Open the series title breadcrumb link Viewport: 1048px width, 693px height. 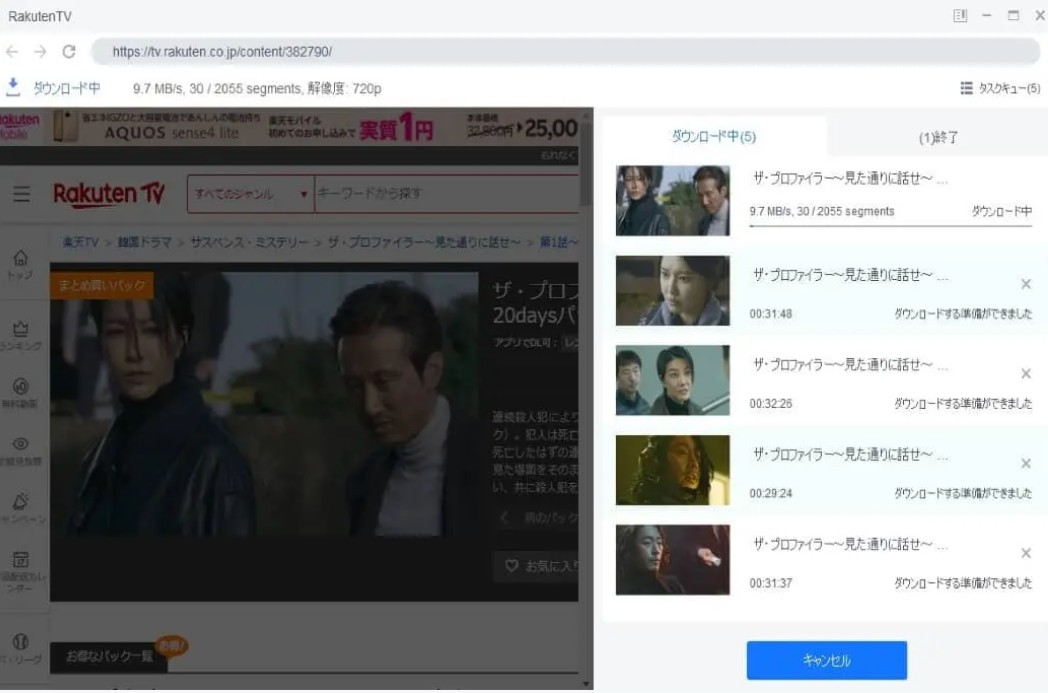point(424,242)
